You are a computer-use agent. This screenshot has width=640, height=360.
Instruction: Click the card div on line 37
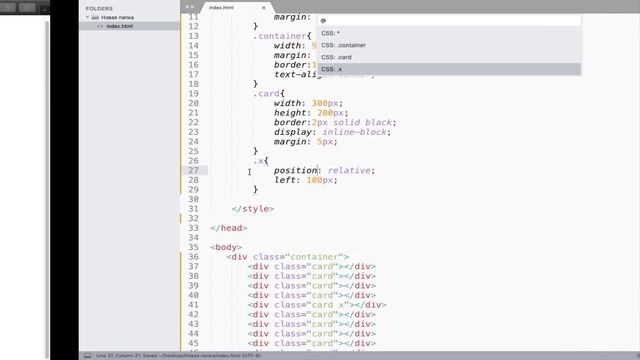click(312, 267)
